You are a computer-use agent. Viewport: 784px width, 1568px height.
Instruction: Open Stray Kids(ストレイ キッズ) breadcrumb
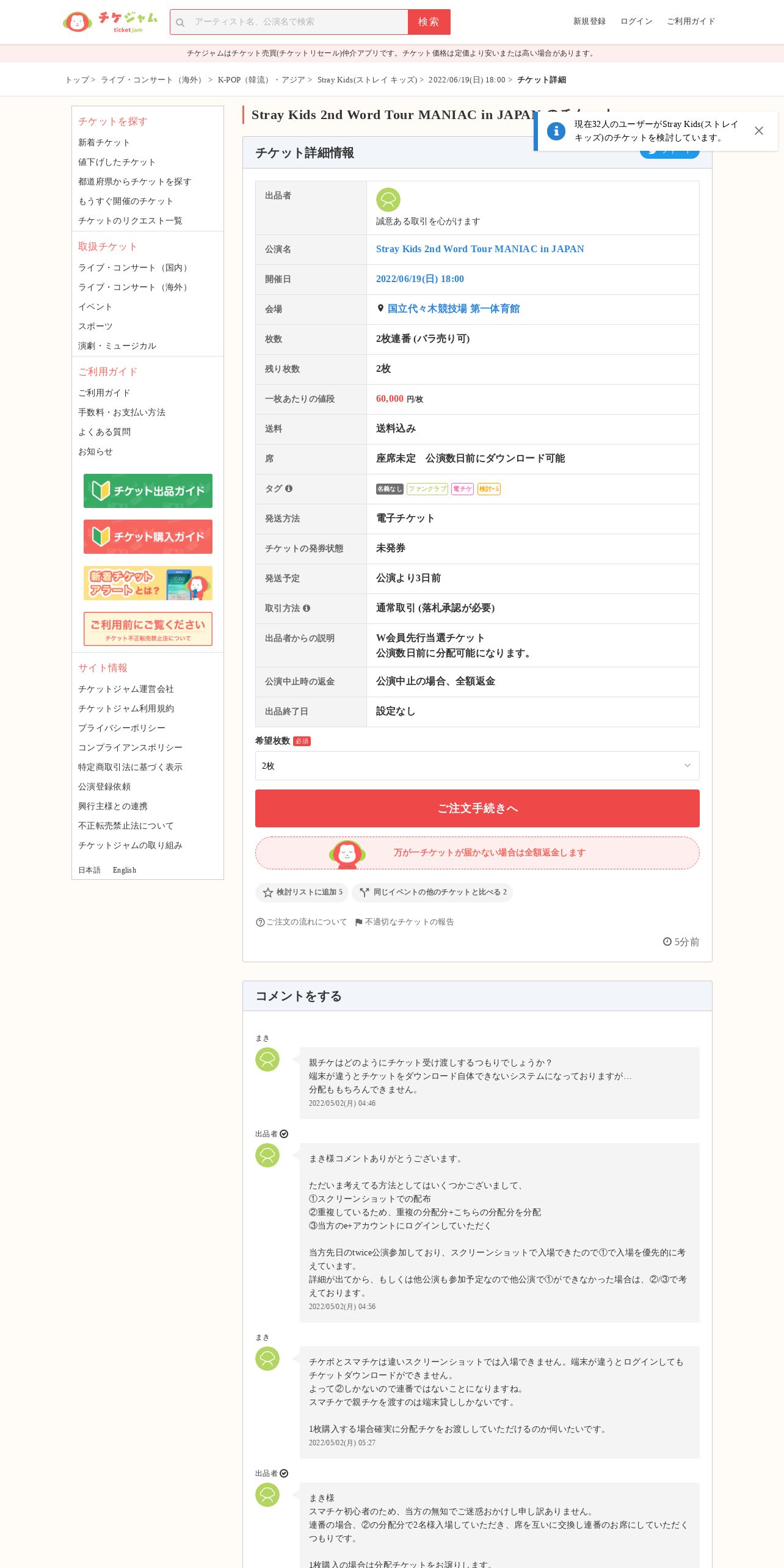click(x=367, y=80)
